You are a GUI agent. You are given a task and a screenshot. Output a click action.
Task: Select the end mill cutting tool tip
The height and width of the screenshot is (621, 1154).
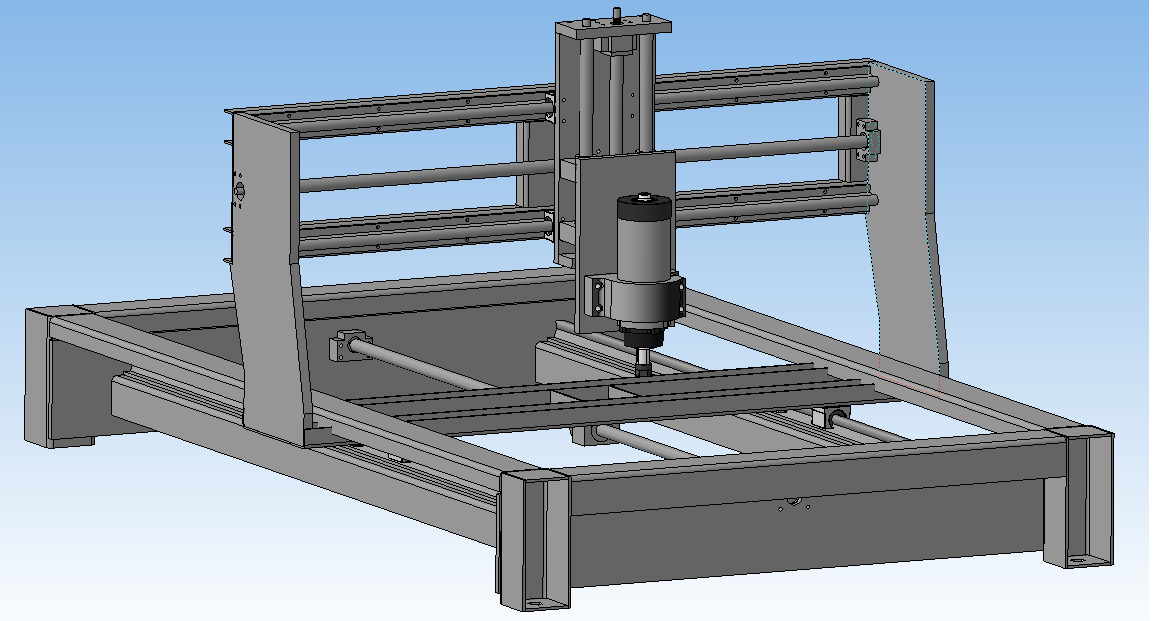[644, 364]
